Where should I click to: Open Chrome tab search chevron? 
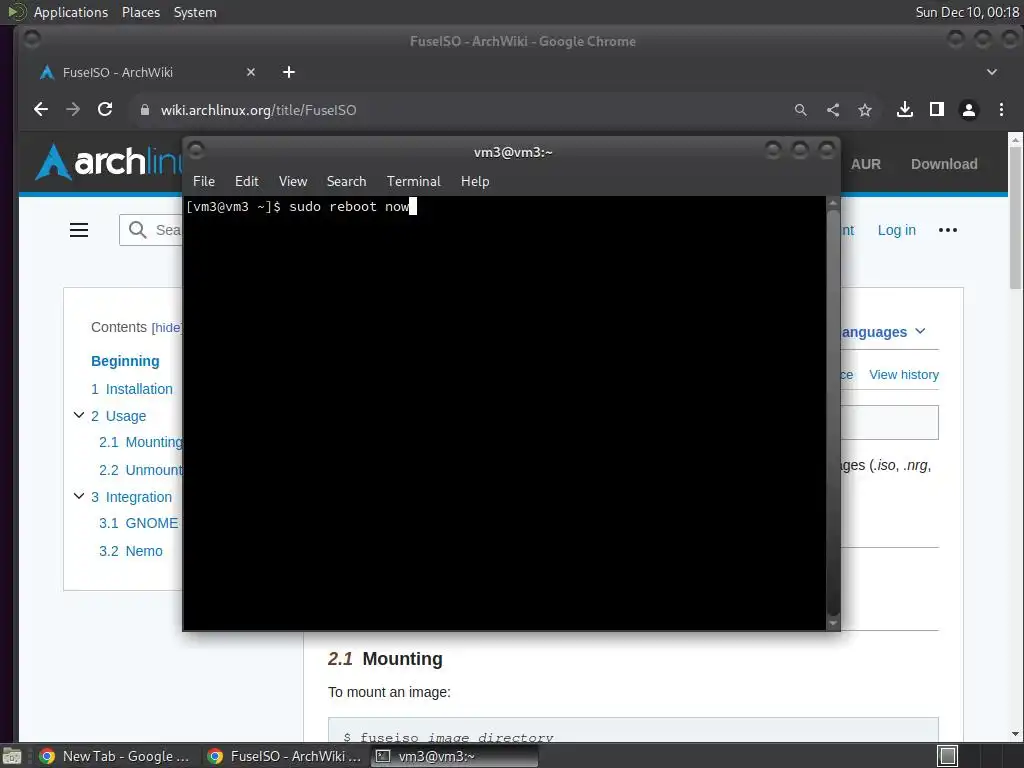(x=991, y=72)
